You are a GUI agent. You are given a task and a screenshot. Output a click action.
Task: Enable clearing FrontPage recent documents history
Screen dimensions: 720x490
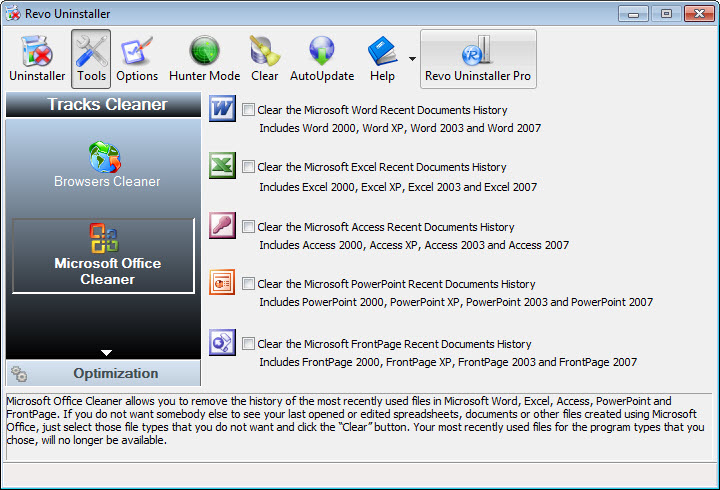coord(249,344)
